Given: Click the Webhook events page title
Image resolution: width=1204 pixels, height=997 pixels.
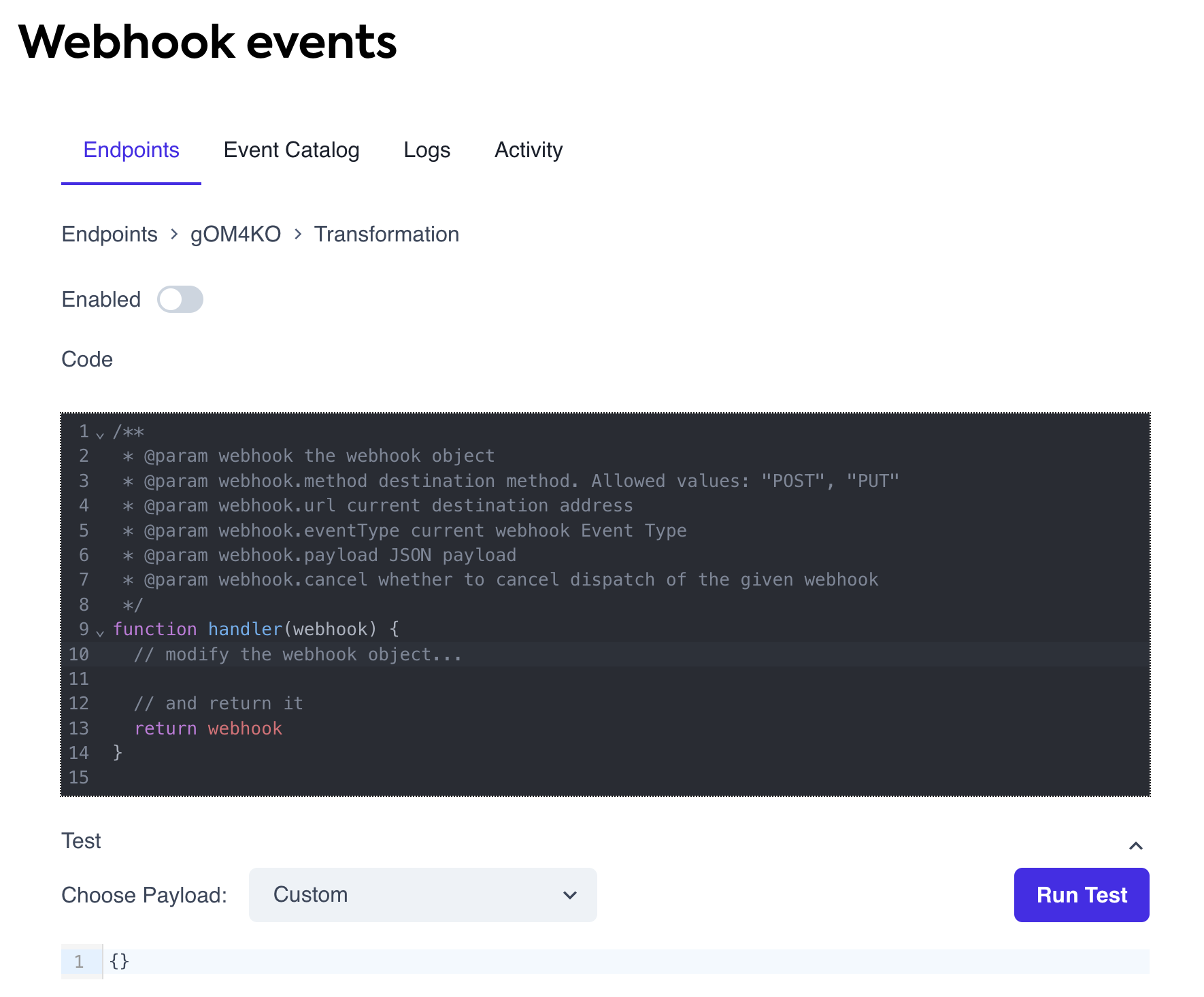Looking at the screenshot, I should [208, 41].
